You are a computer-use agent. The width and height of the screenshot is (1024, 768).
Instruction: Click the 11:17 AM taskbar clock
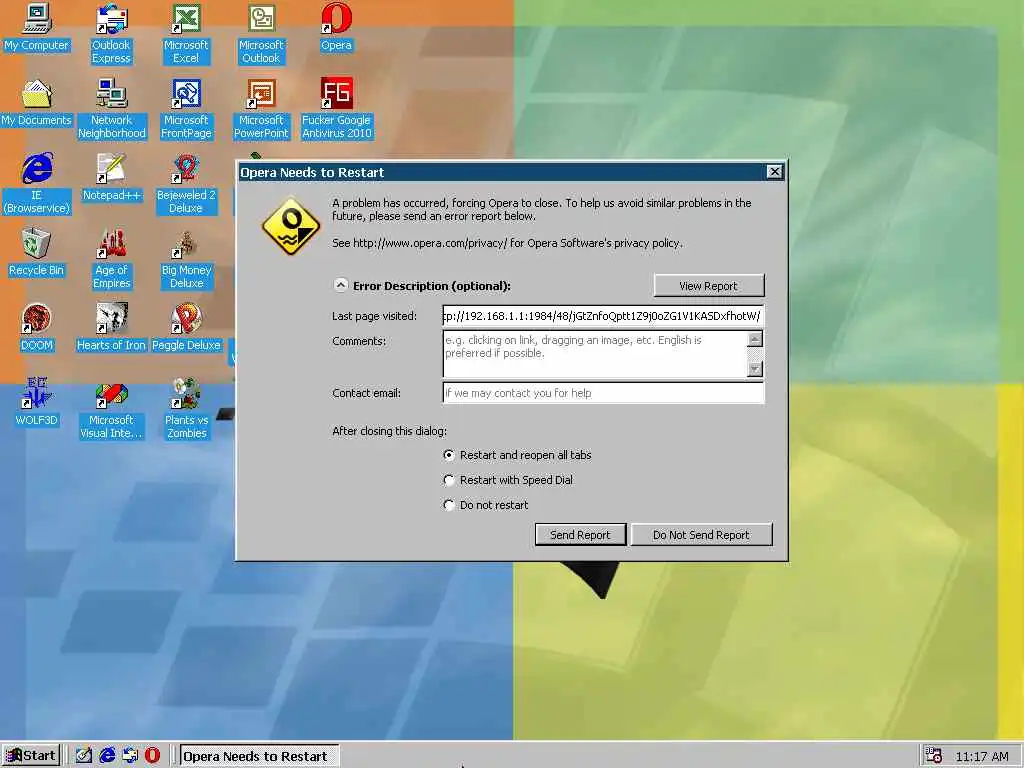point(982,756)
